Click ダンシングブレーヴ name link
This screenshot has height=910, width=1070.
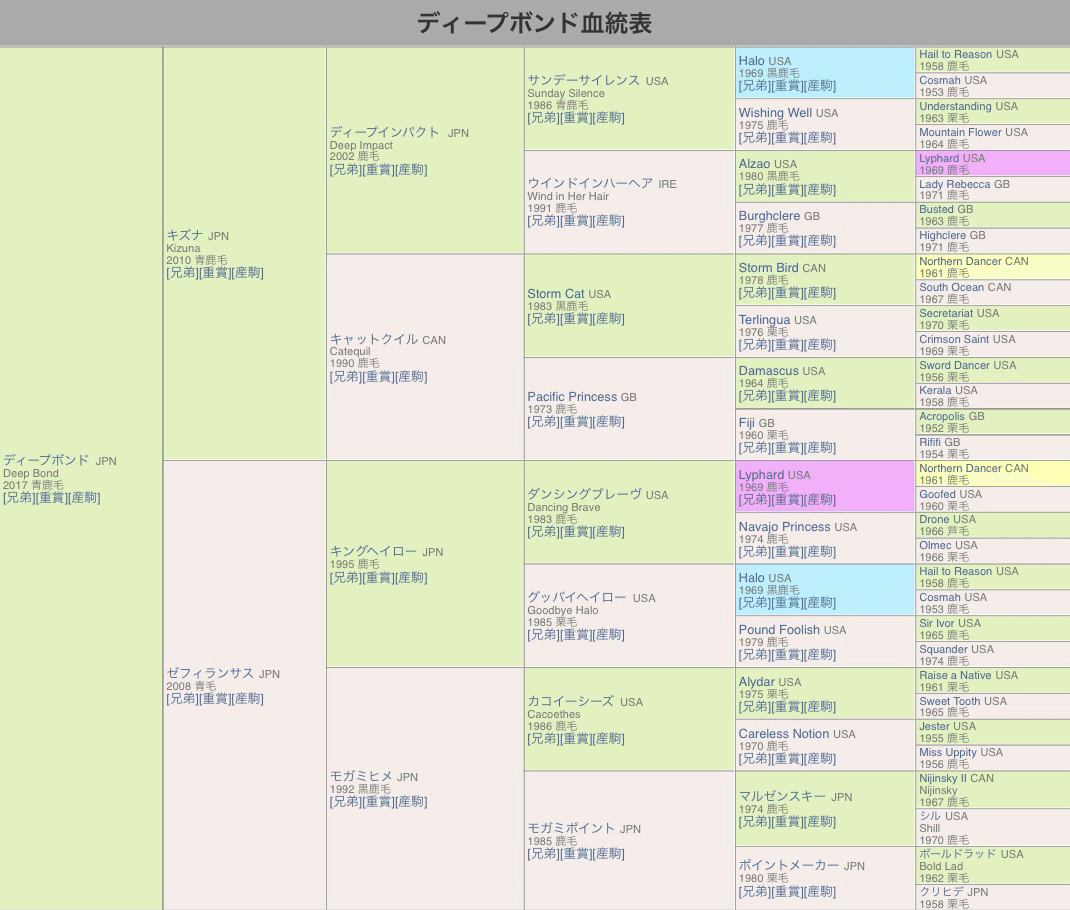coord(584,495)
